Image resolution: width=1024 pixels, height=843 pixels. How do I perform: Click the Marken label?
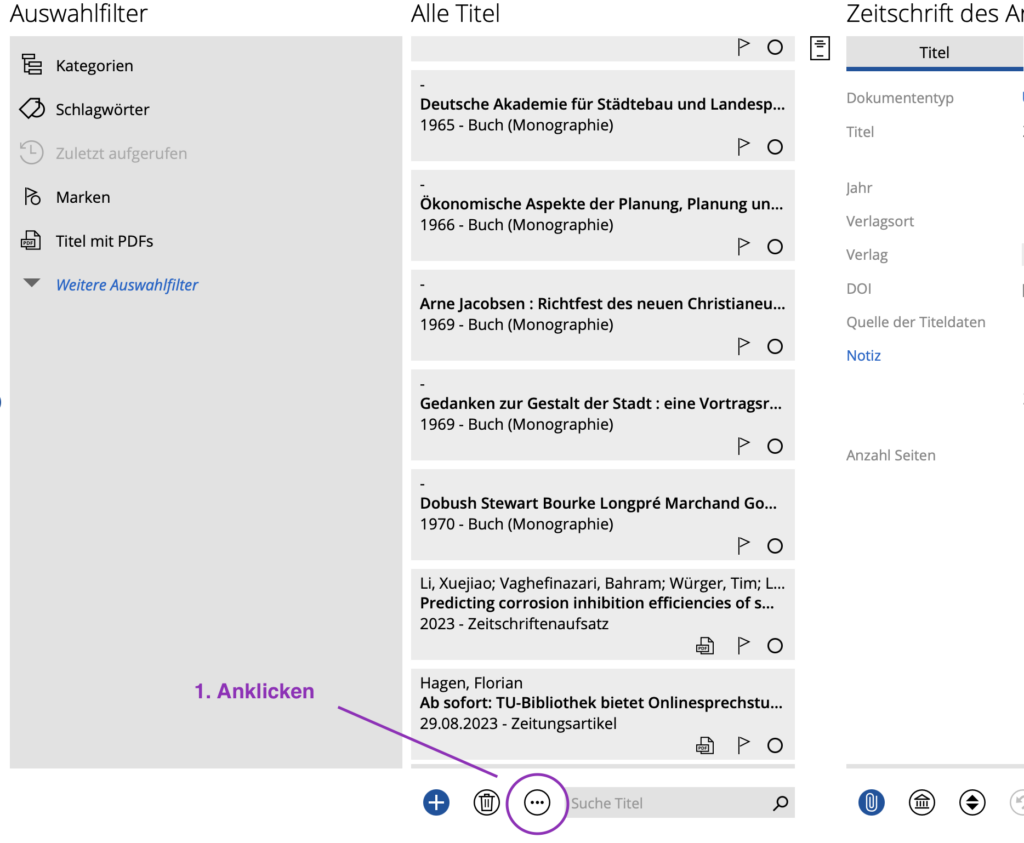(83, 197)
